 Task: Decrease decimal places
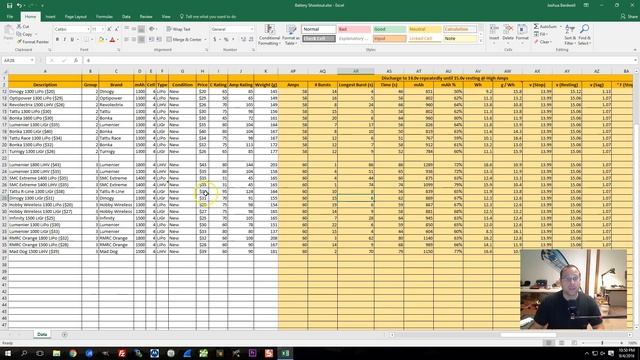tap(251, 40)
